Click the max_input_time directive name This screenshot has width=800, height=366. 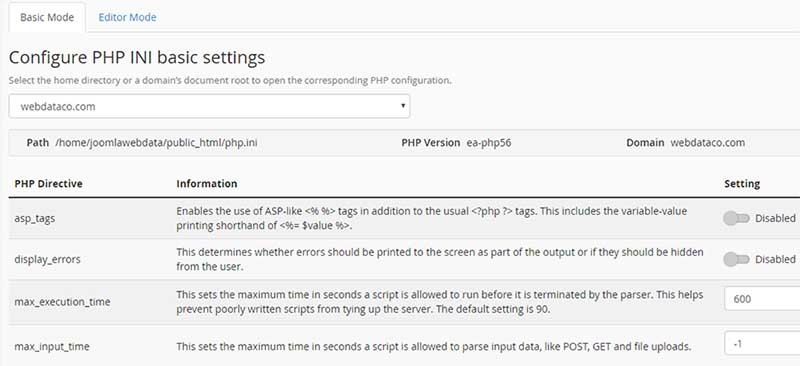52,347
